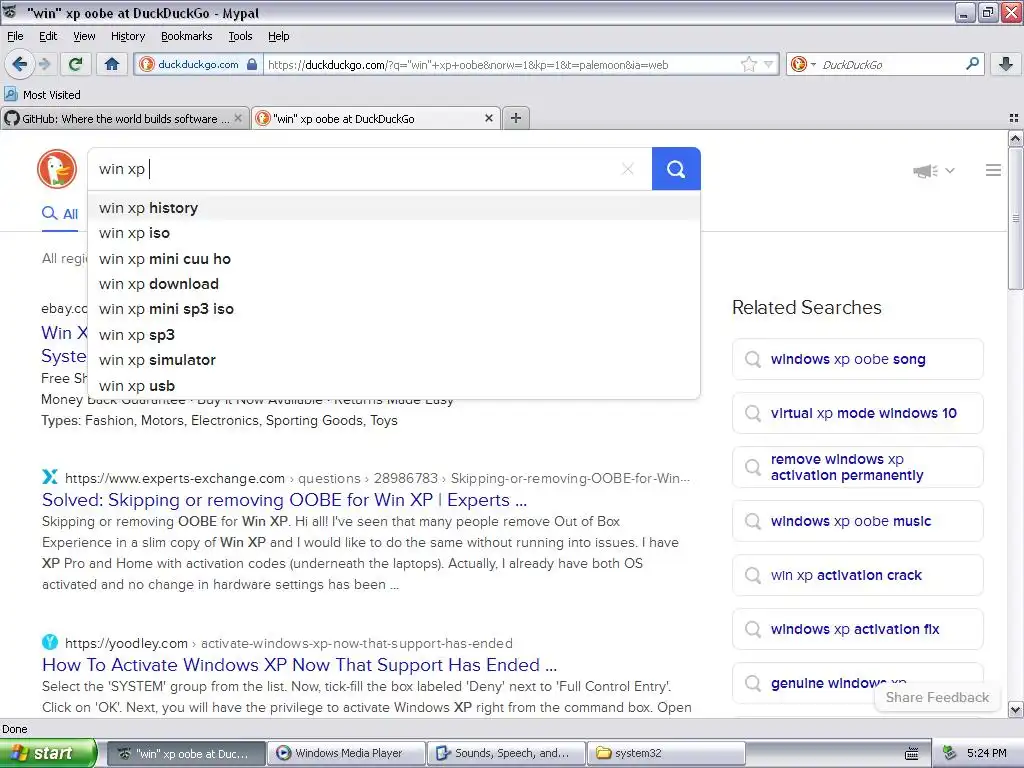The image size is (1024, 768).
Task: Click the scrollbar up arrow
Action: (1015, 138)
